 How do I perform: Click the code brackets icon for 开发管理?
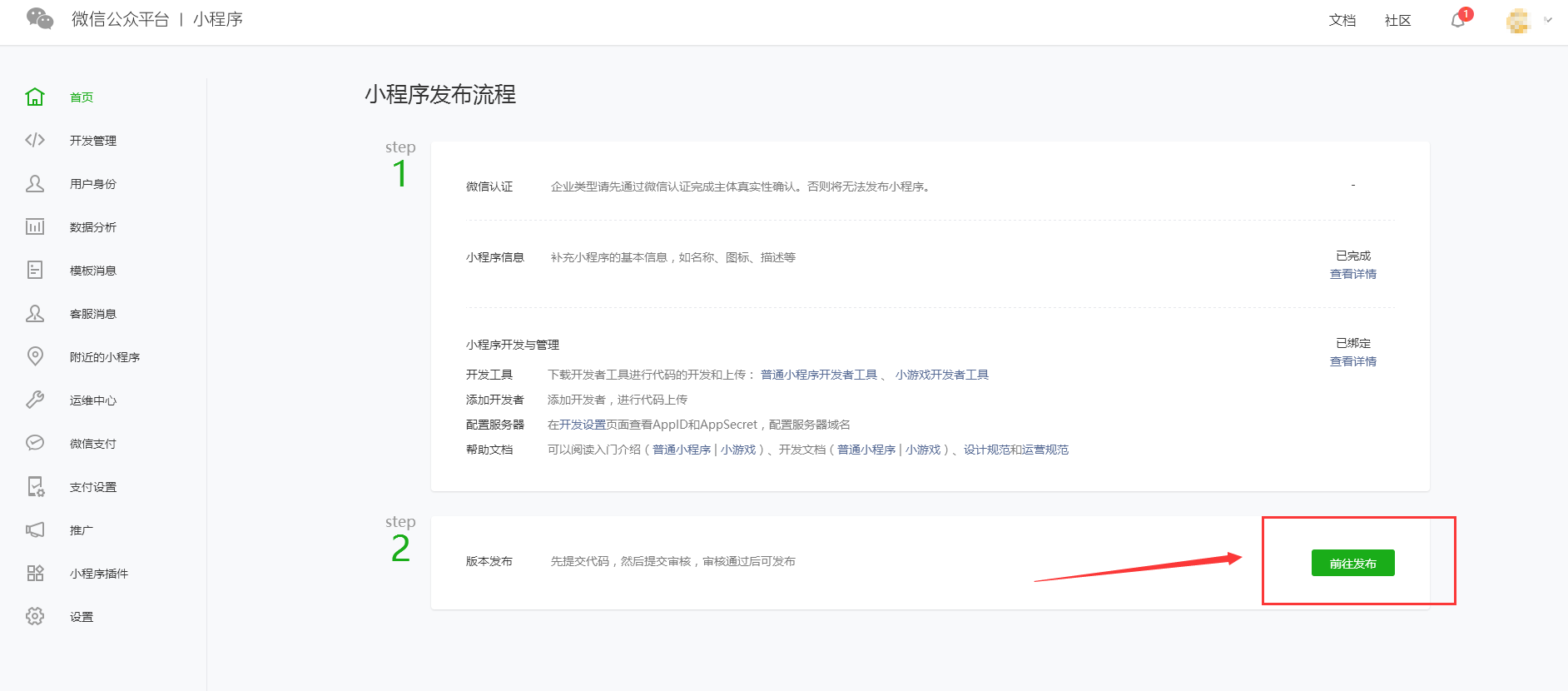pos(35,140)
